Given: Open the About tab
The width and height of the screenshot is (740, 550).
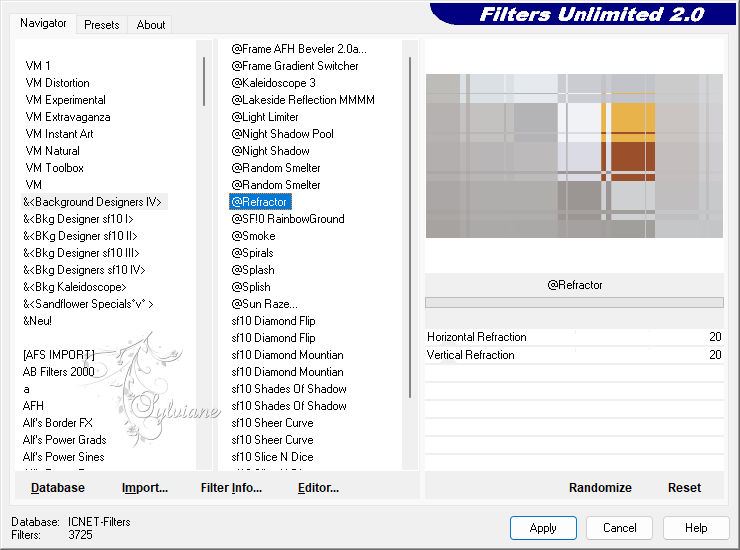Looking at the screenshot, I should tap(151, 25).
